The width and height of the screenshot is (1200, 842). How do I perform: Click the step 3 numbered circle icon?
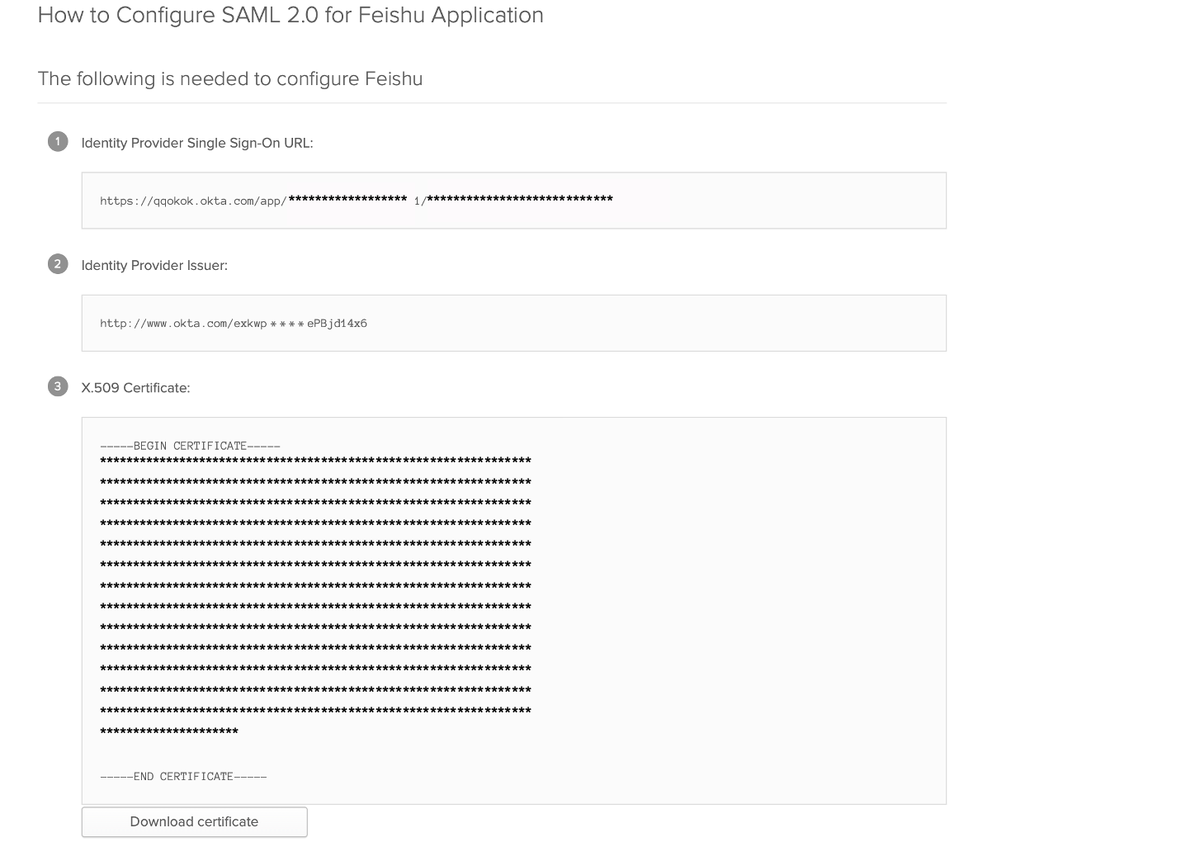point(57,386)
